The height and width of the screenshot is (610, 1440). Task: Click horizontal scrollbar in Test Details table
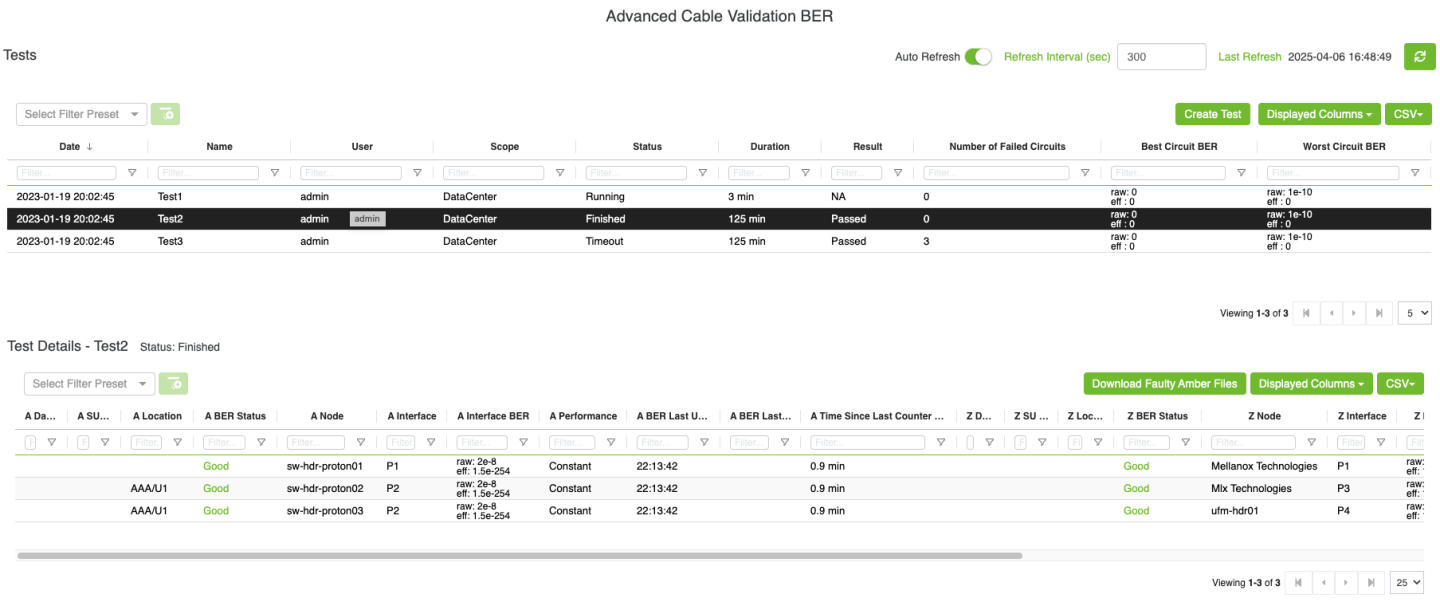[x=520, y=555]
